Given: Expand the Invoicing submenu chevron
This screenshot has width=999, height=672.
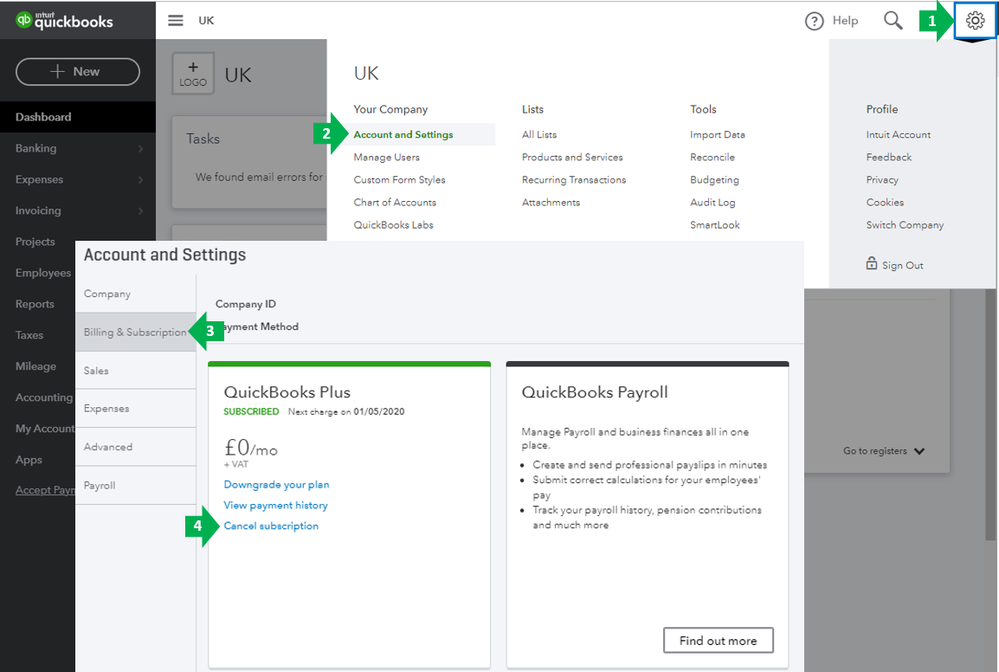Looking at the screenshot, I should click(x=140, y=211).
